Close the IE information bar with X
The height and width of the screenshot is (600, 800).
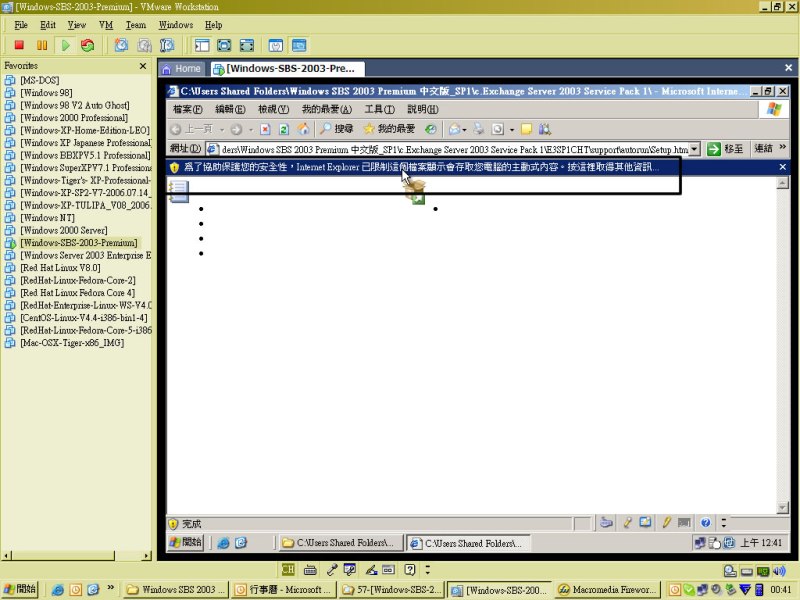pyautogui.click(x=783, y=167)
